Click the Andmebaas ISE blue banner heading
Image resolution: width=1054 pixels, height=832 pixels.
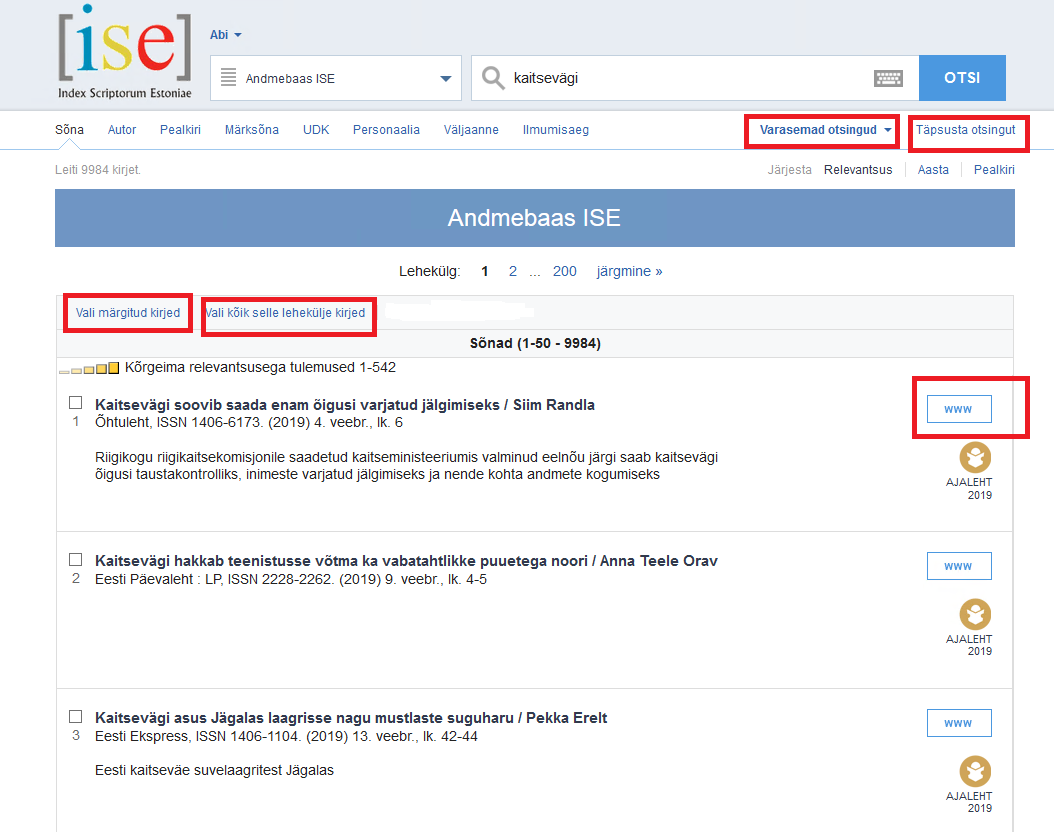click(x=534, y=218)
